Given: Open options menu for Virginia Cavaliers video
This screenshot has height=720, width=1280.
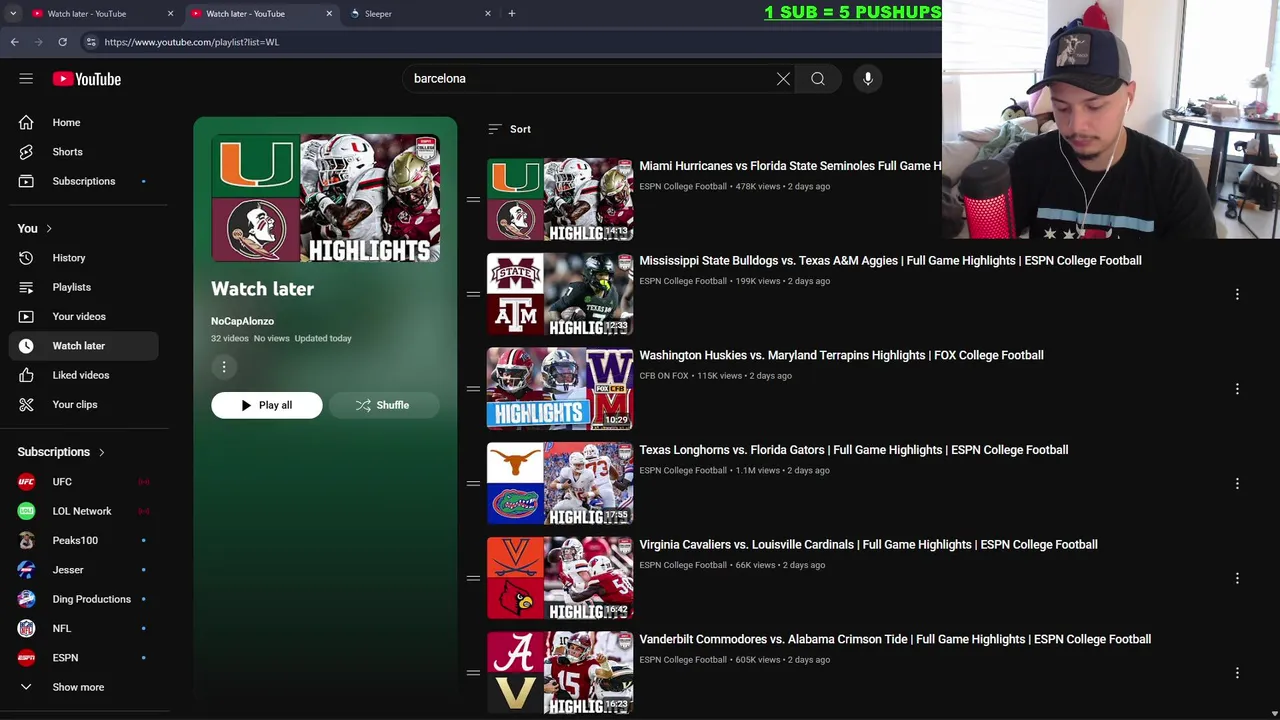Looking at the screenshot, I should coord(1237,578).
